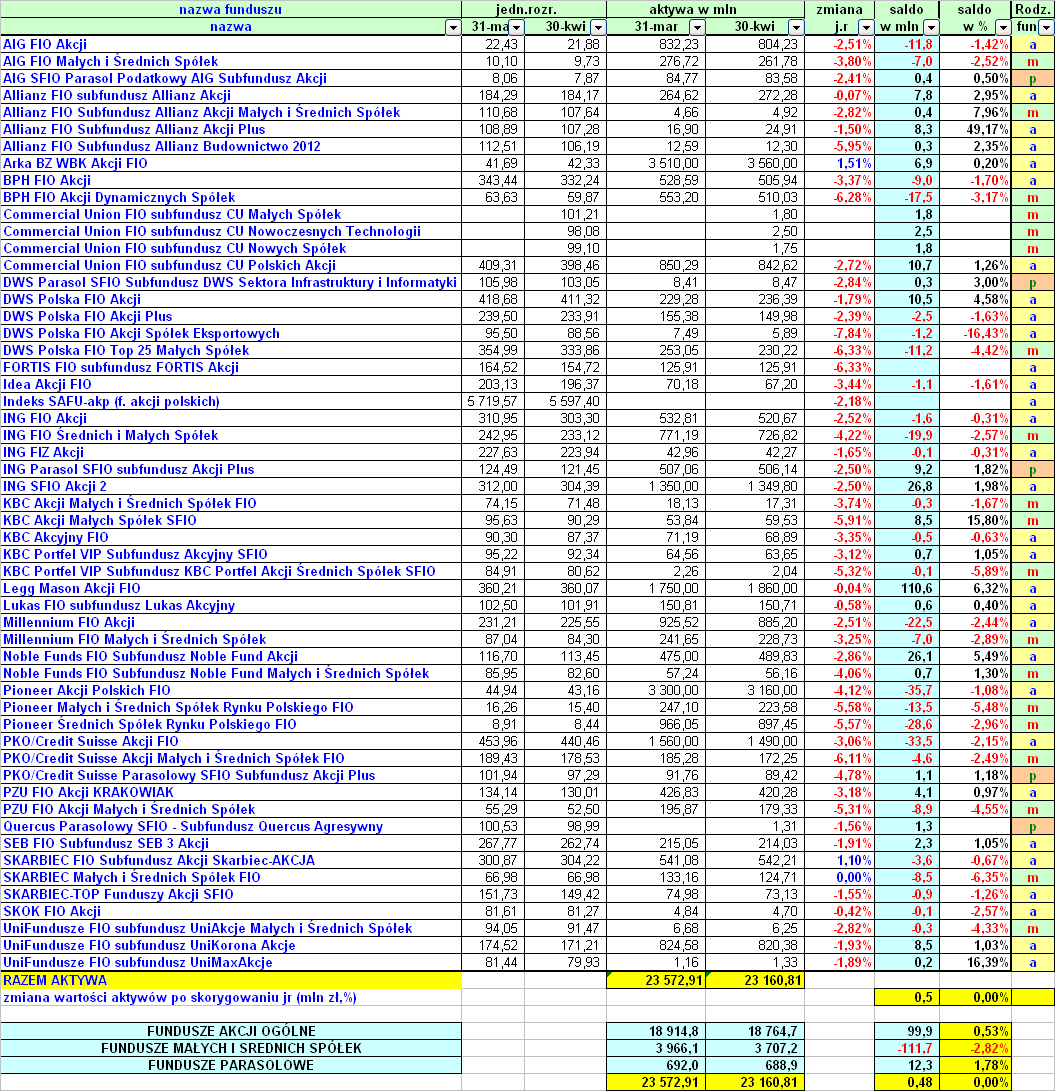1055x1091 pixels.
Task: Select 'Pioneer Akcji Polskich FIO' cell
Action: tap(230, 690)
